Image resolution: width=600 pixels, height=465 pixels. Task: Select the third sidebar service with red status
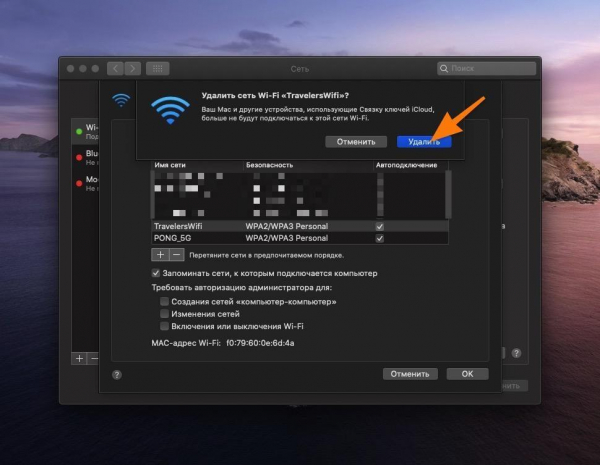(x=86, y=183)
